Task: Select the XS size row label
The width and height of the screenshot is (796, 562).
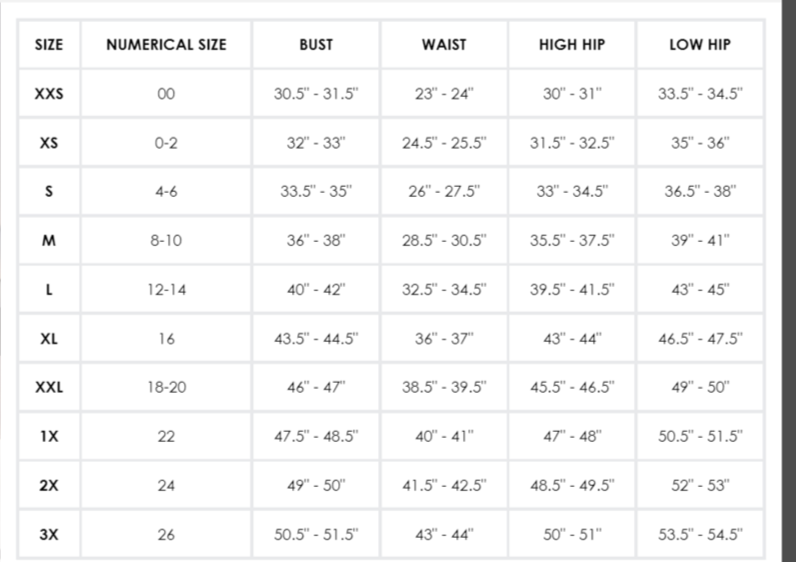Action: (x=49, y=143)
